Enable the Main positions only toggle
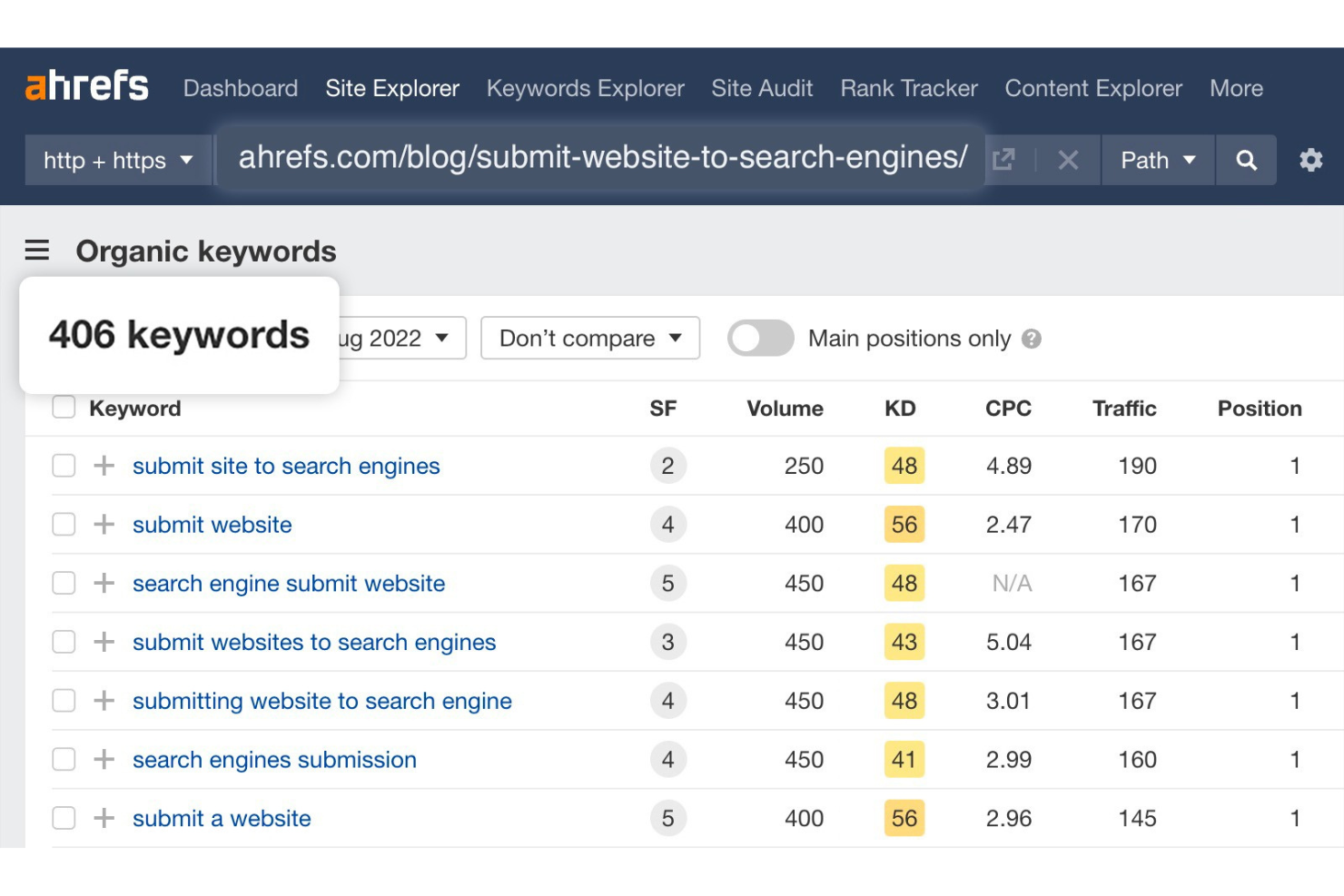Image resolution: width=1344 pixels, height=896 pixels. coord(760,338)
